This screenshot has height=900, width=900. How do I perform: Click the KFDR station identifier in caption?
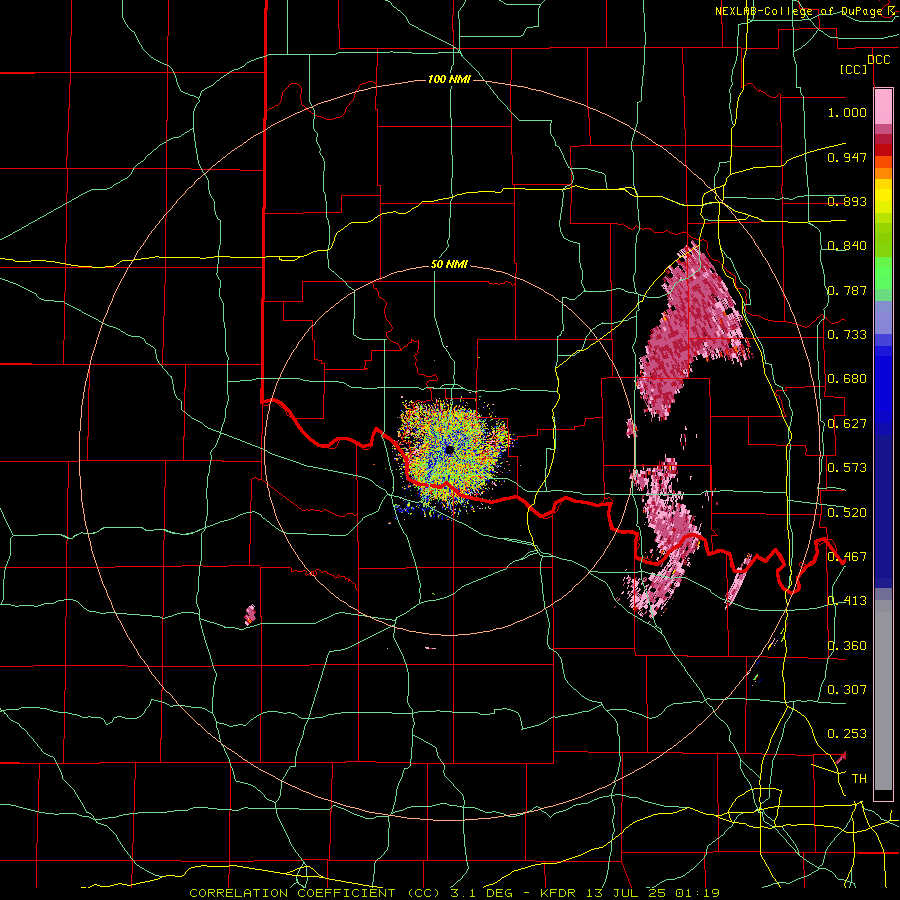(558, 893)
